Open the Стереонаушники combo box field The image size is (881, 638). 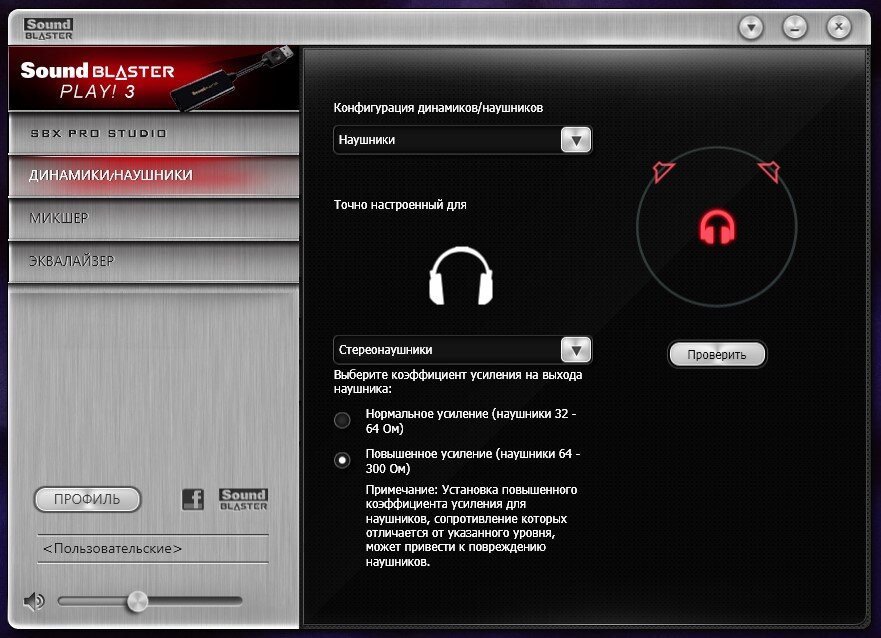(x=462, y=350)
